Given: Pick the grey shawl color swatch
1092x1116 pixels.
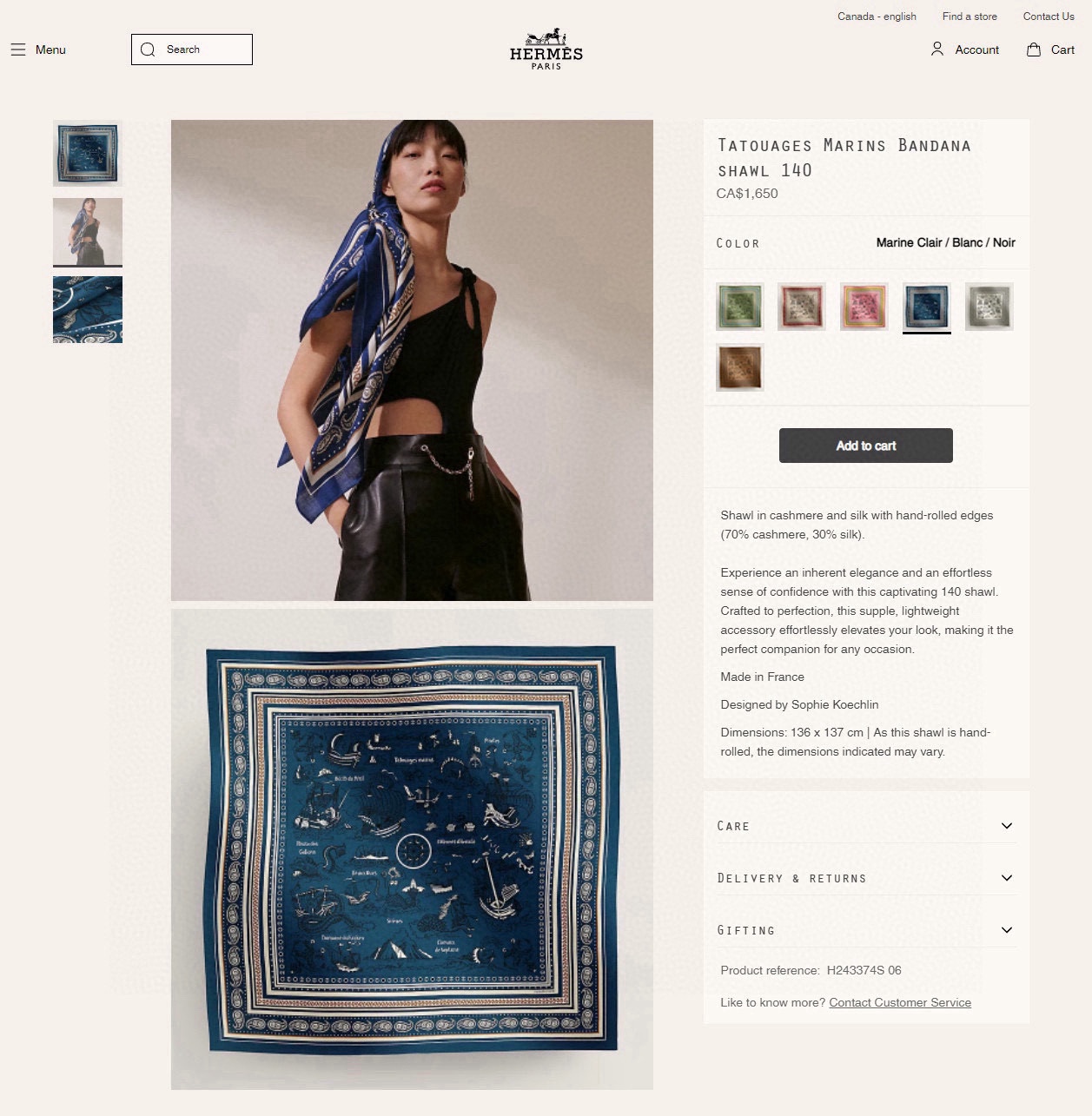Looking at the screenshot, I should [x=989, y=307].
